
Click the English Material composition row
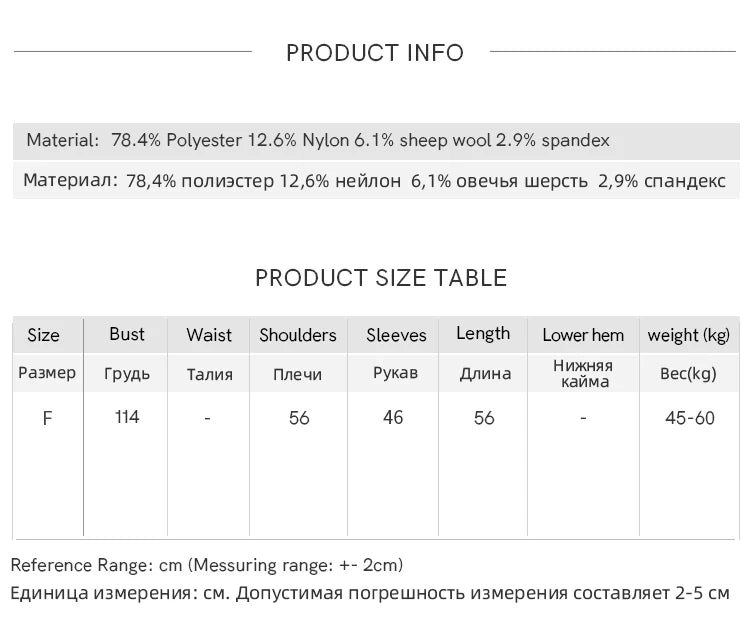pos(318,141)
